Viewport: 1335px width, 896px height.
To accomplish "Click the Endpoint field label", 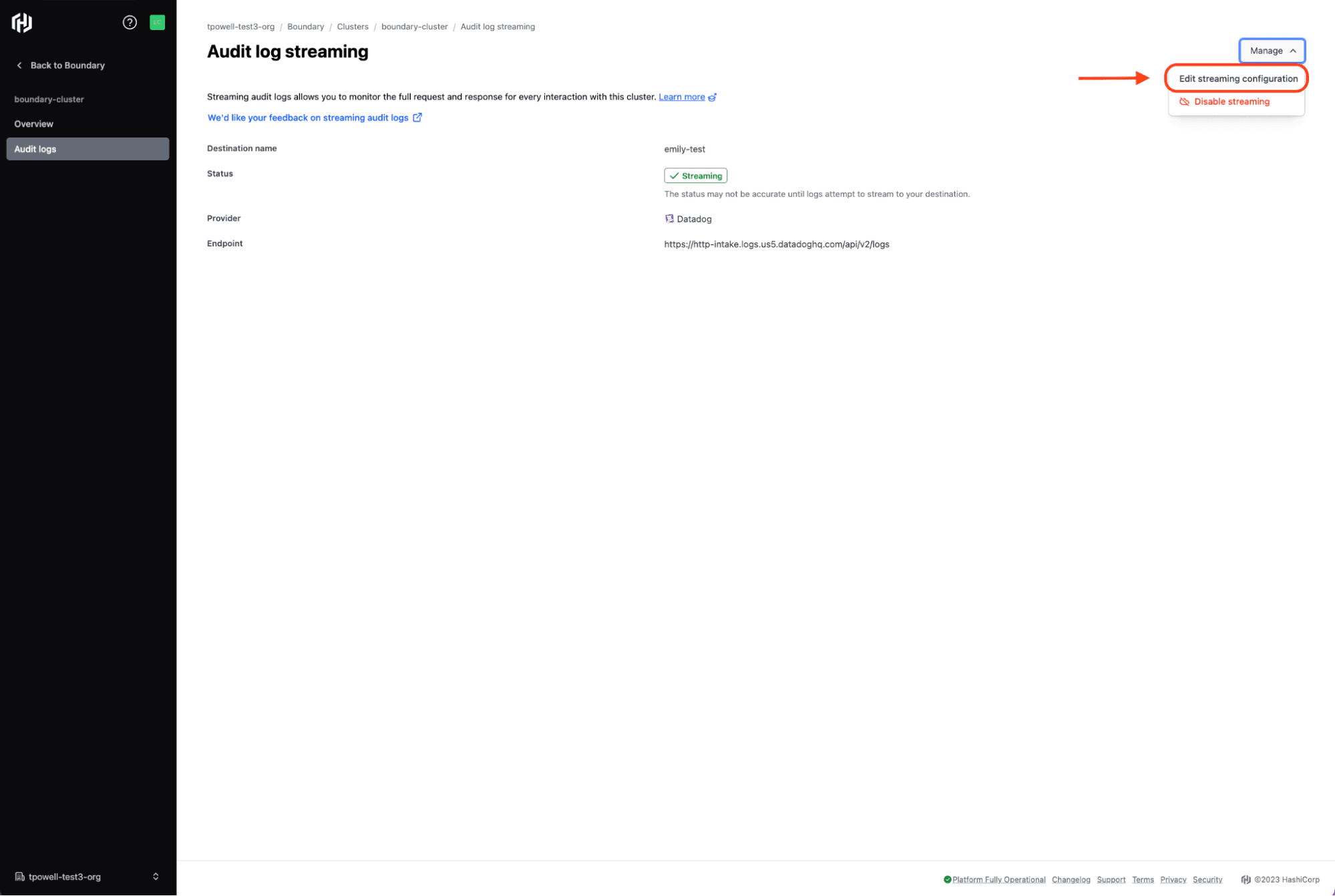I will click(x=224, y=244).
